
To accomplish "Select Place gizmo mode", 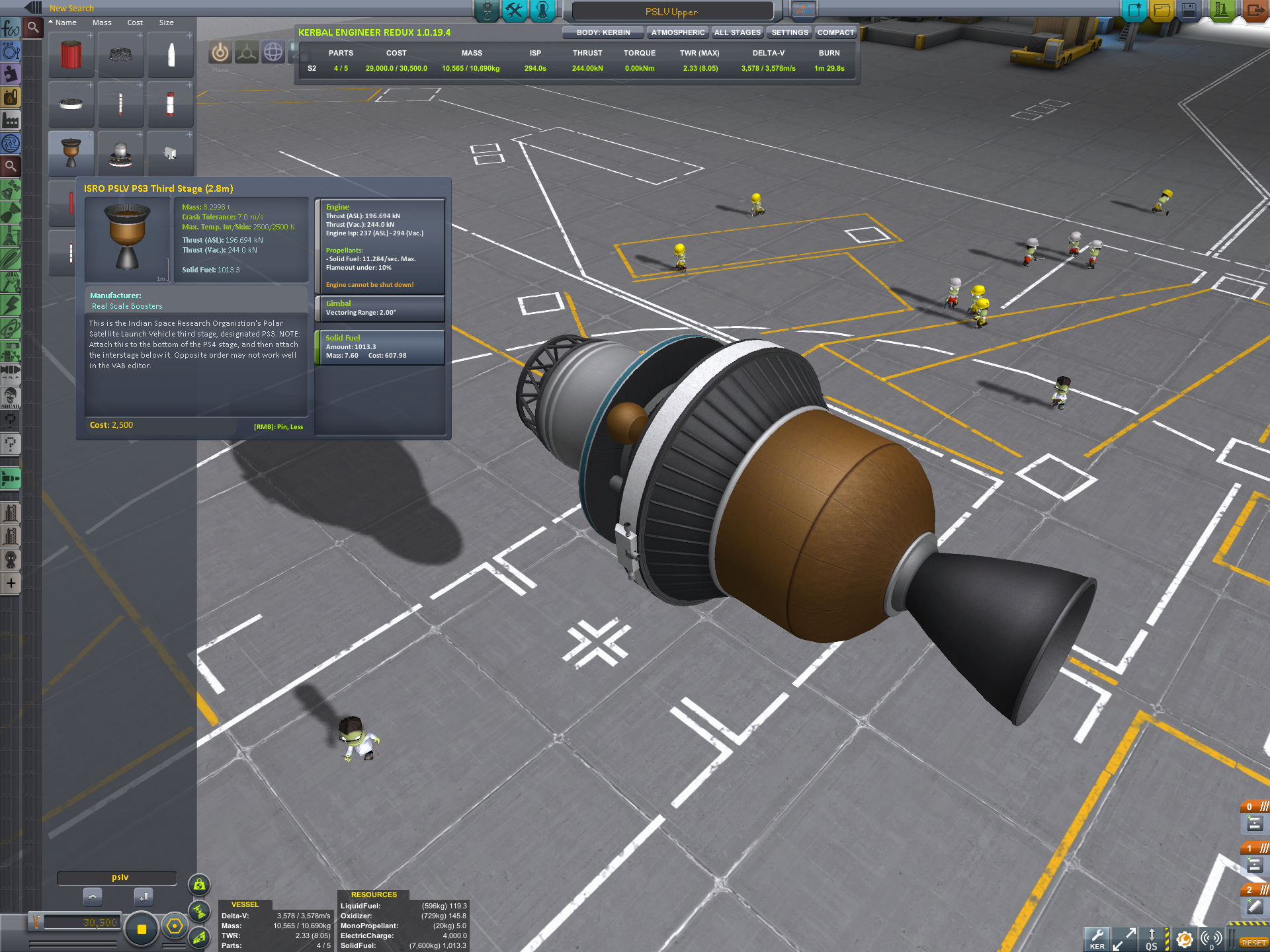I will [x=220, y=52].
